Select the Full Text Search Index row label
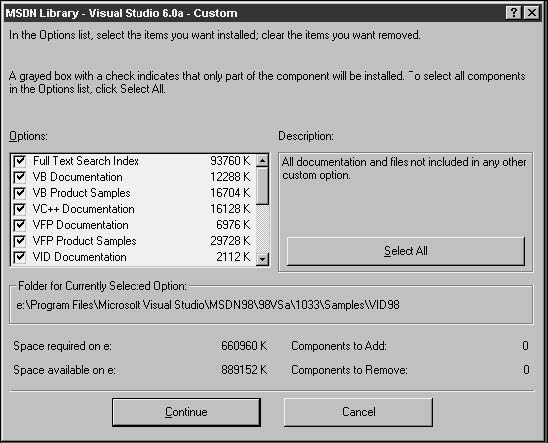The image size is (548, 443). [x=86, y=161]
